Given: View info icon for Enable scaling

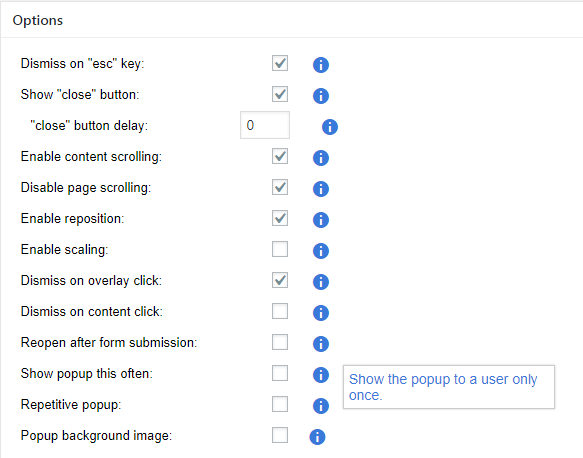Looking at the screenshot, I should click(321, 251).
